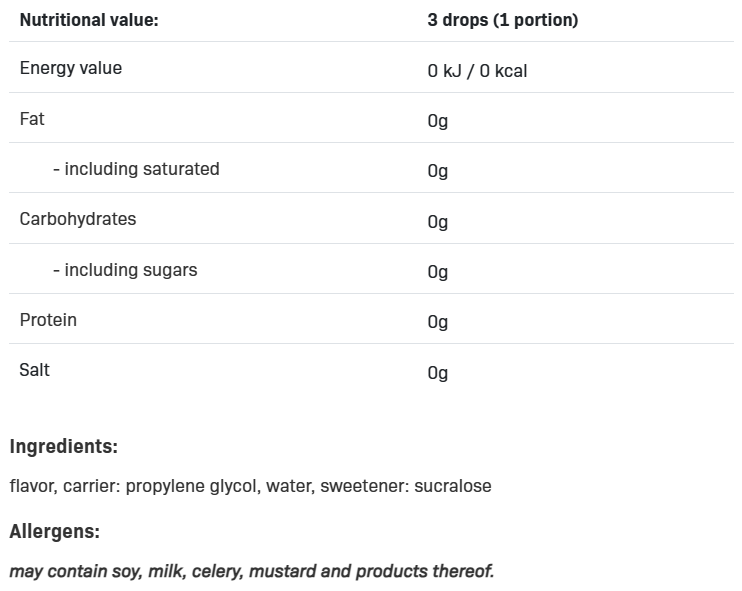
Task: Select the 0 kJ / 0 kcal value
Action: coord(477,71)
